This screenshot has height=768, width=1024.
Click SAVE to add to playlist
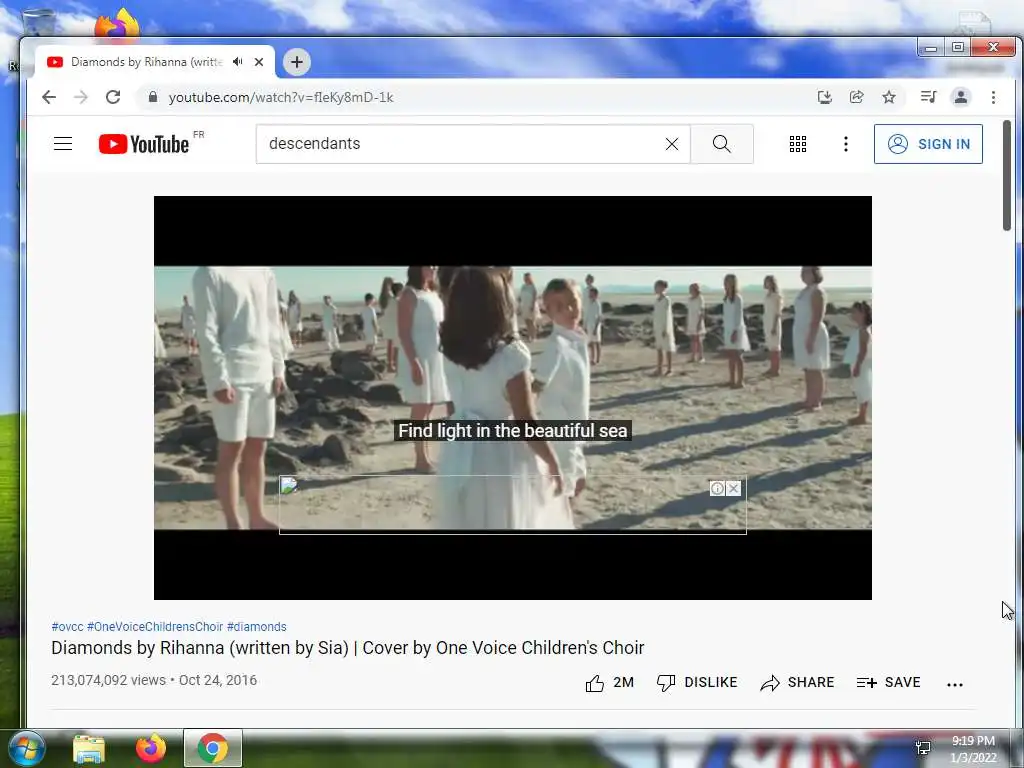[888, 682]
